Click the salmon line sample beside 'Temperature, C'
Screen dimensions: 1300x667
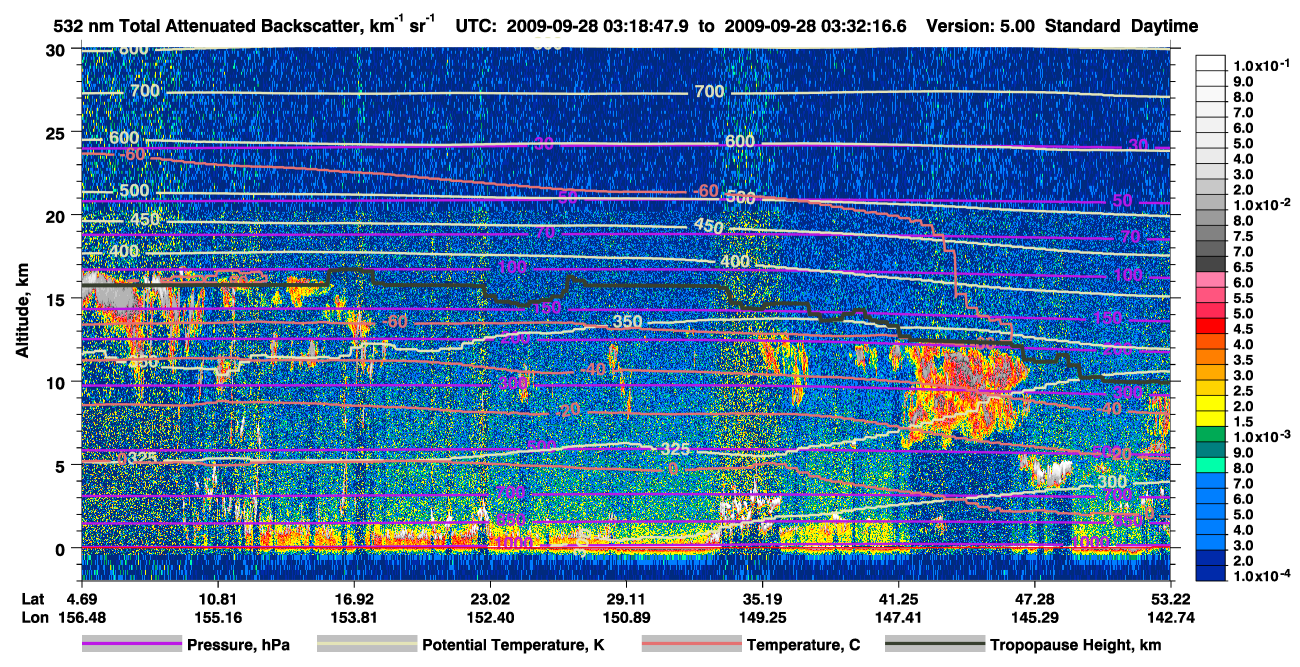pos(690,645)
